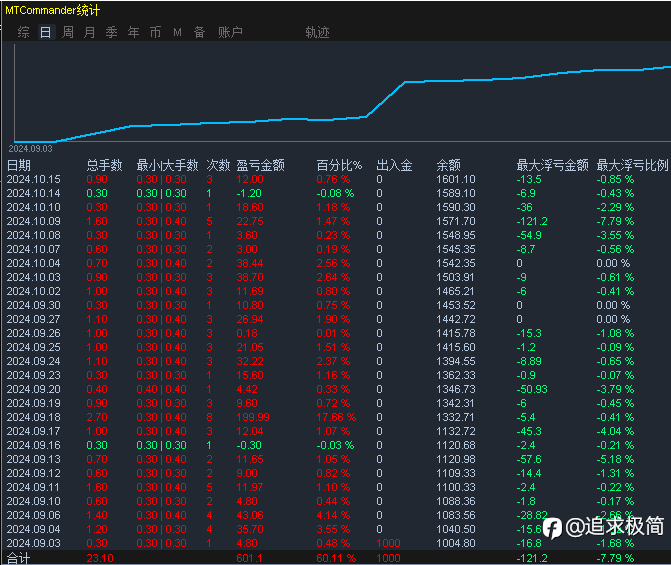Switch to the 季 quarterly tab
671x565 pixels.
(111, 32)
